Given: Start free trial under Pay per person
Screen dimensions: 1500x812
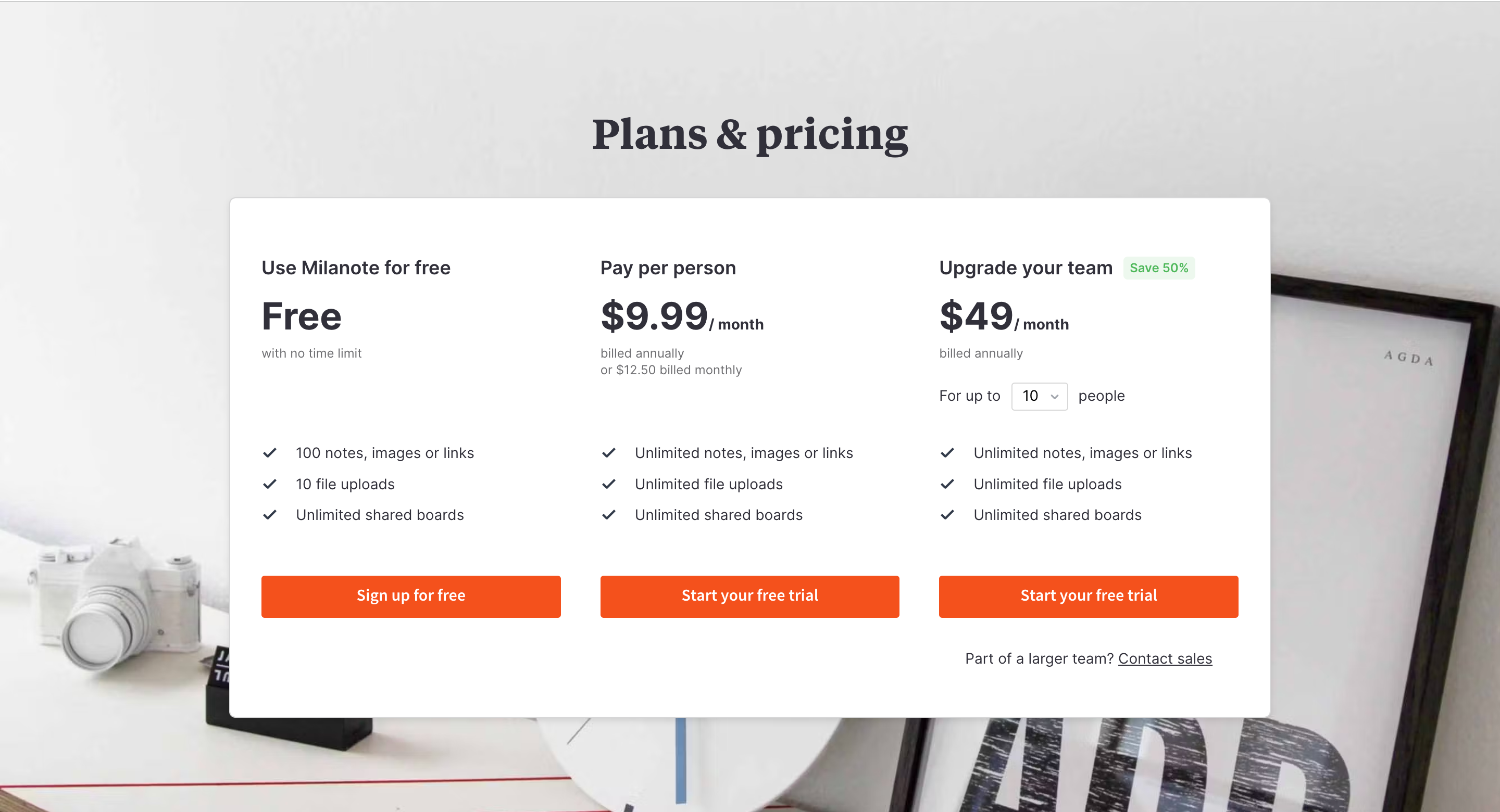Looking at the screenshot, I should click(749, 596).
